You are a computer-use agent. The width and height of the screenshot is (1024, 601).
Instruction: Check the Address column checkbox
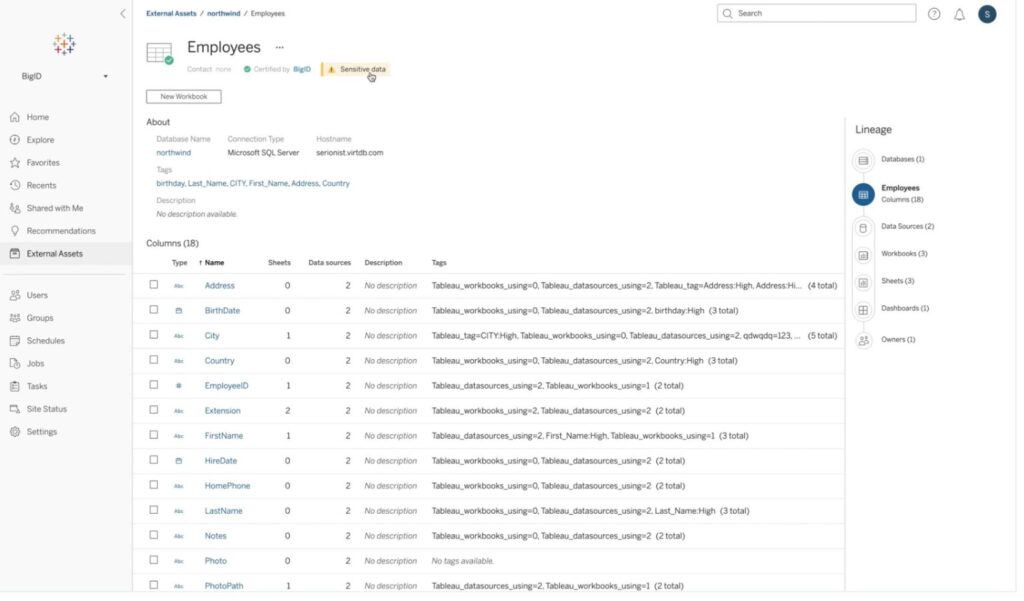154,285
